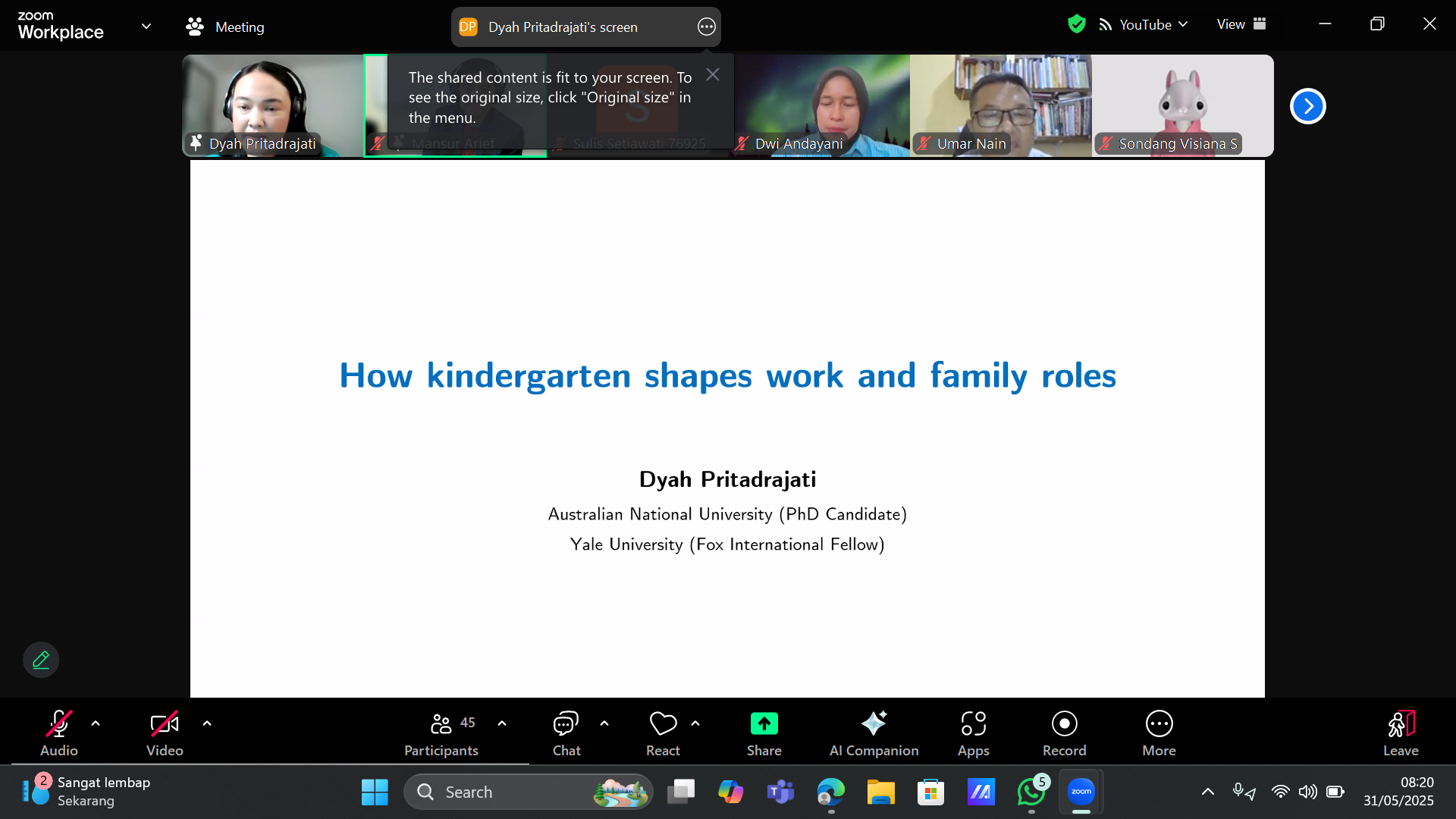Open annotation pencil tool

tap(41, 660)
